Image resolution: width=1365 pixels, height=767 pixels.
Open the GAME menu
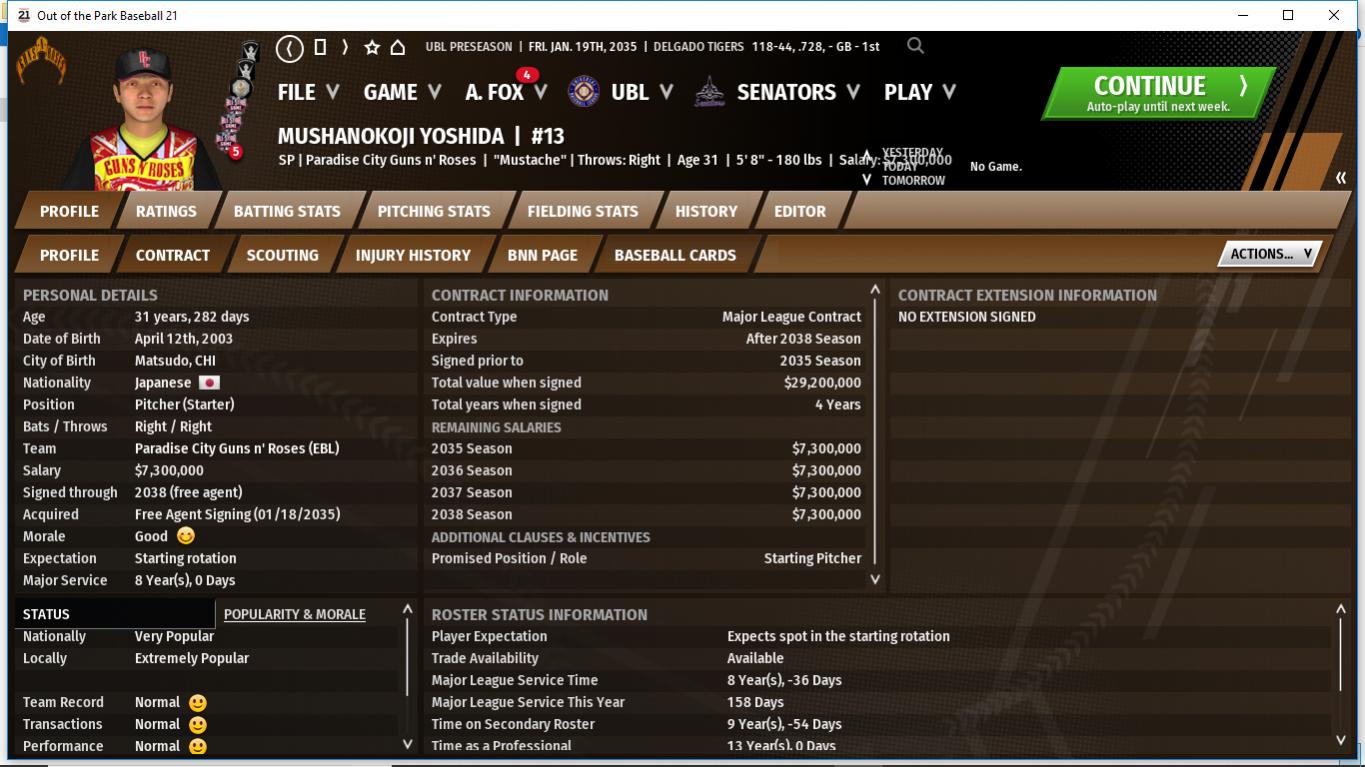click(x=402, y=92)
